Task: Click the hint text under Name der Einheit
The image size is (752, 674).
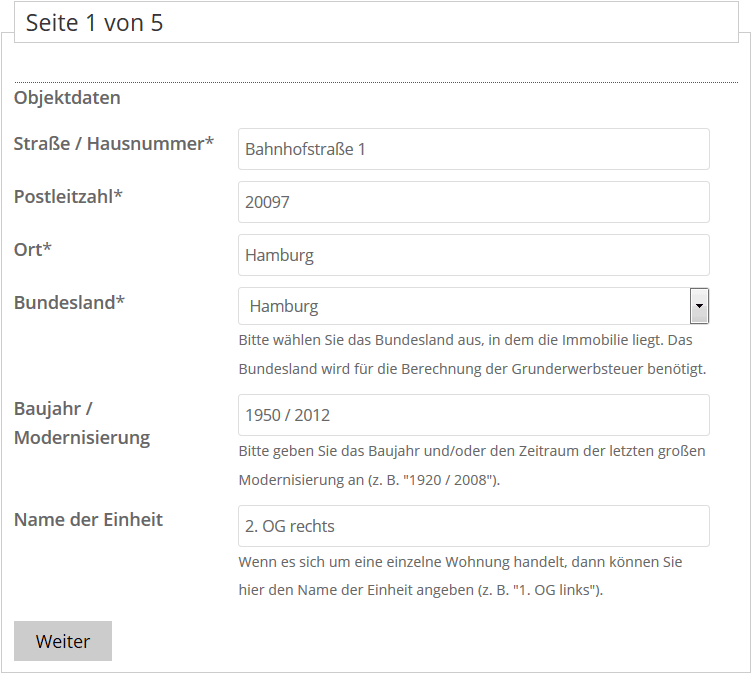Action: [460, 576]
